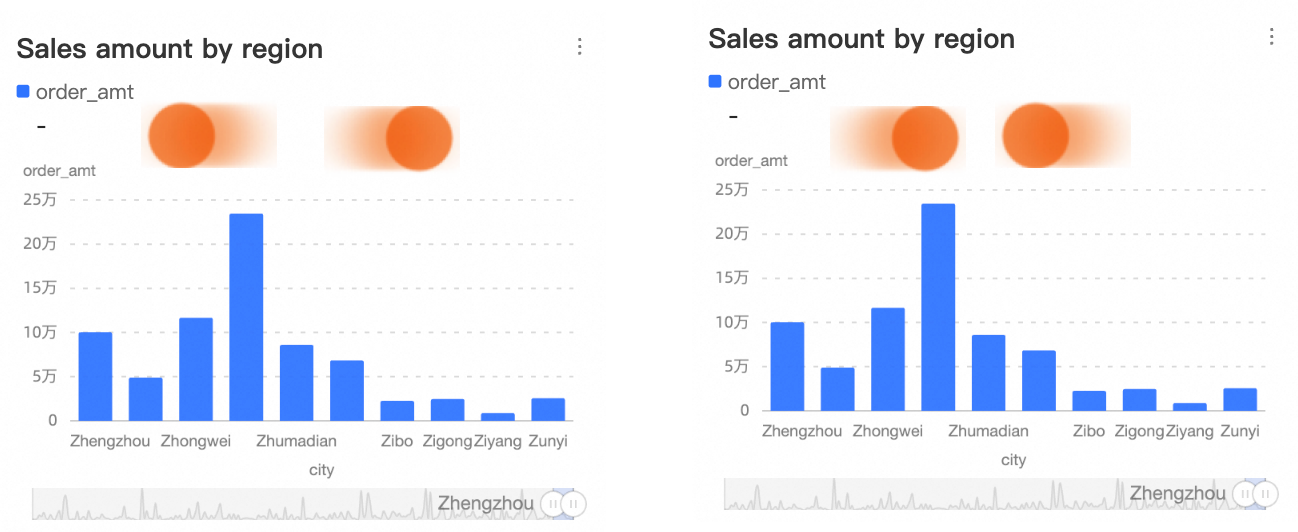
Task: Select the Zhengzhou bar in the right chart
Action: click(787, 366)
